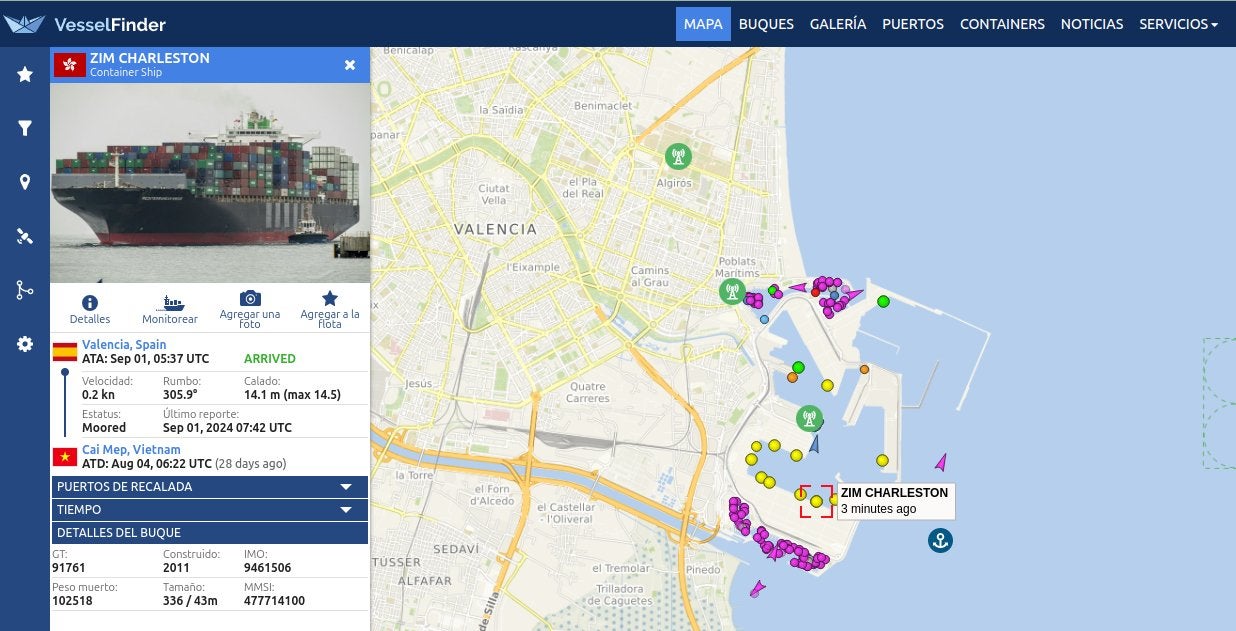Click the ARRIVED status text
Image resolution: width=1236 pixels, height=631 pixels.
coord(270,359)
